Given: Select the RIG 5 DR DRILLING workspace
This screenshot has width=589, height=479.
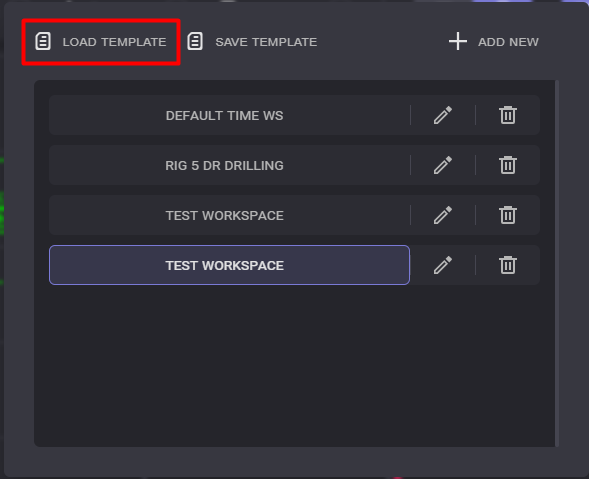Looking at the screenshot, I should (x=229, y=165).
